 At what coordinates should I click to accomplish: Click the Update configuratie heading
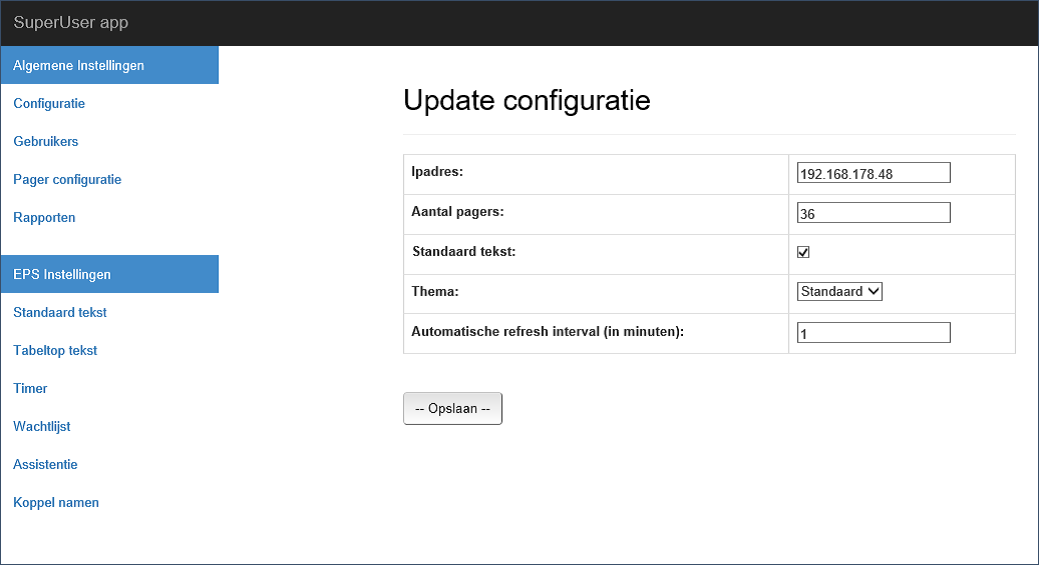pyautogui.click(x=526, y=100)
